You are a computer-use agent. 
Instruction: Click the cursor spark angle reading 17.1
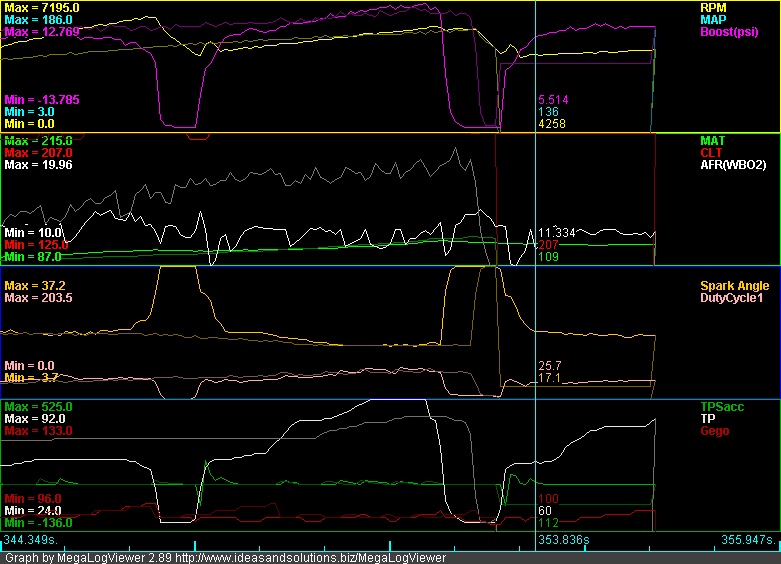tap(549, 378)
